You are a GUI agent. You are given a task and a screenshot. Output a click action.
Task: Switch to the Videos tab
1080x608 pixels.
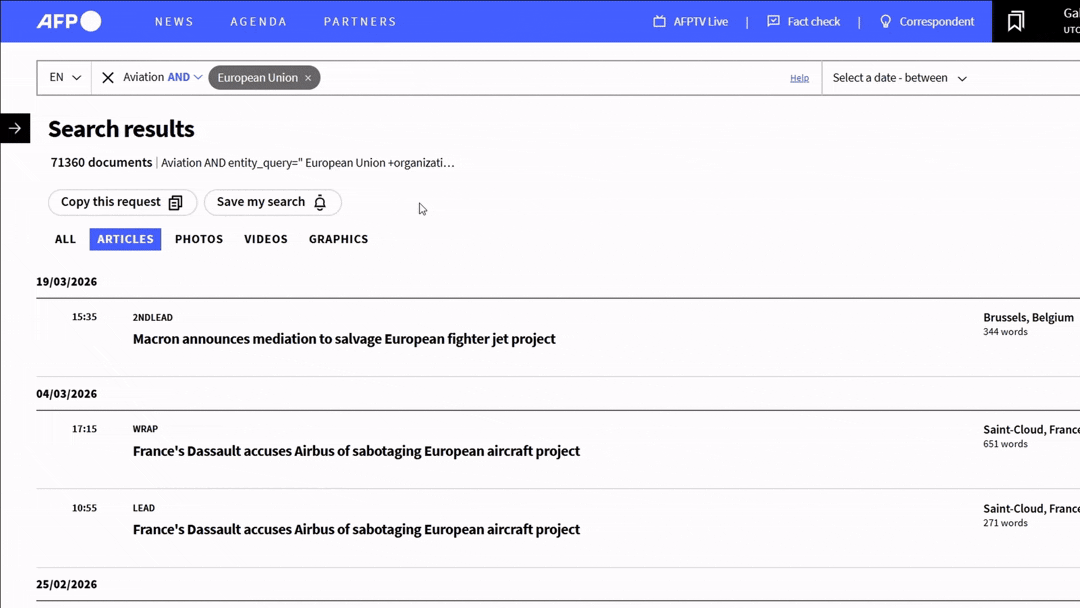[x=266, y=239]
